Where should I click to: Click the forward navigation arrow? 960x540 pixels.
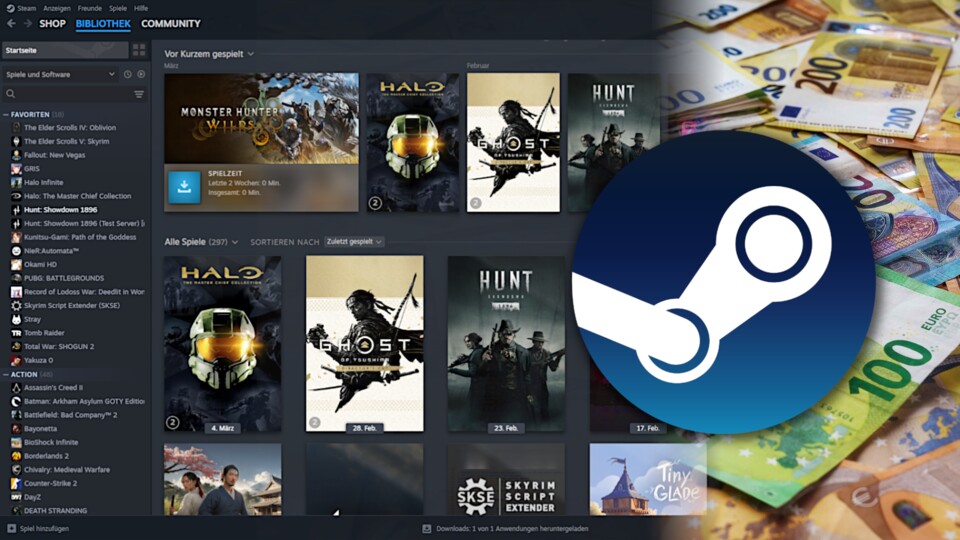(28, 23)
